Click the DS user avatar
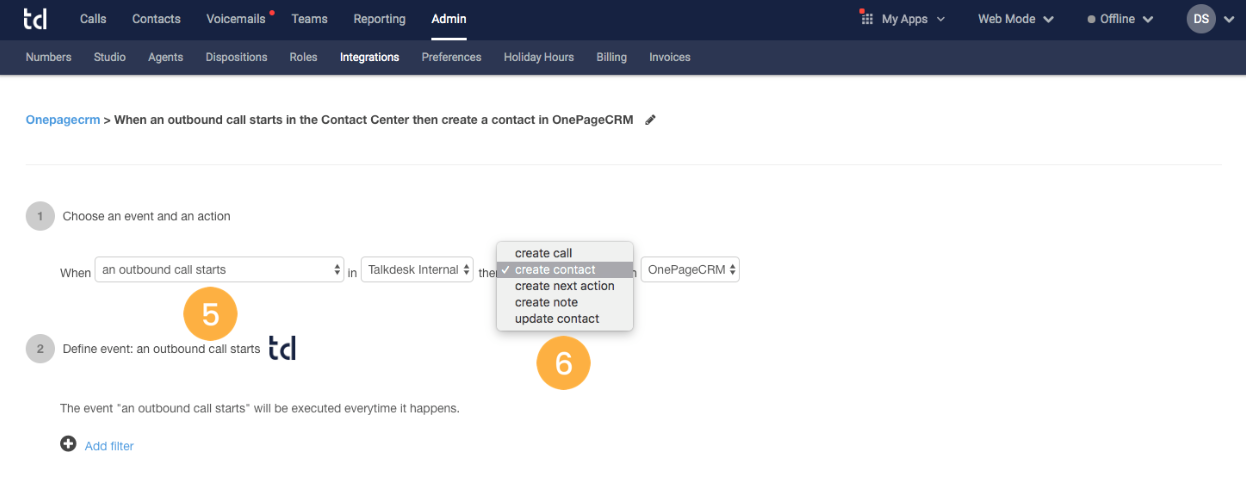 [1201, 19]
